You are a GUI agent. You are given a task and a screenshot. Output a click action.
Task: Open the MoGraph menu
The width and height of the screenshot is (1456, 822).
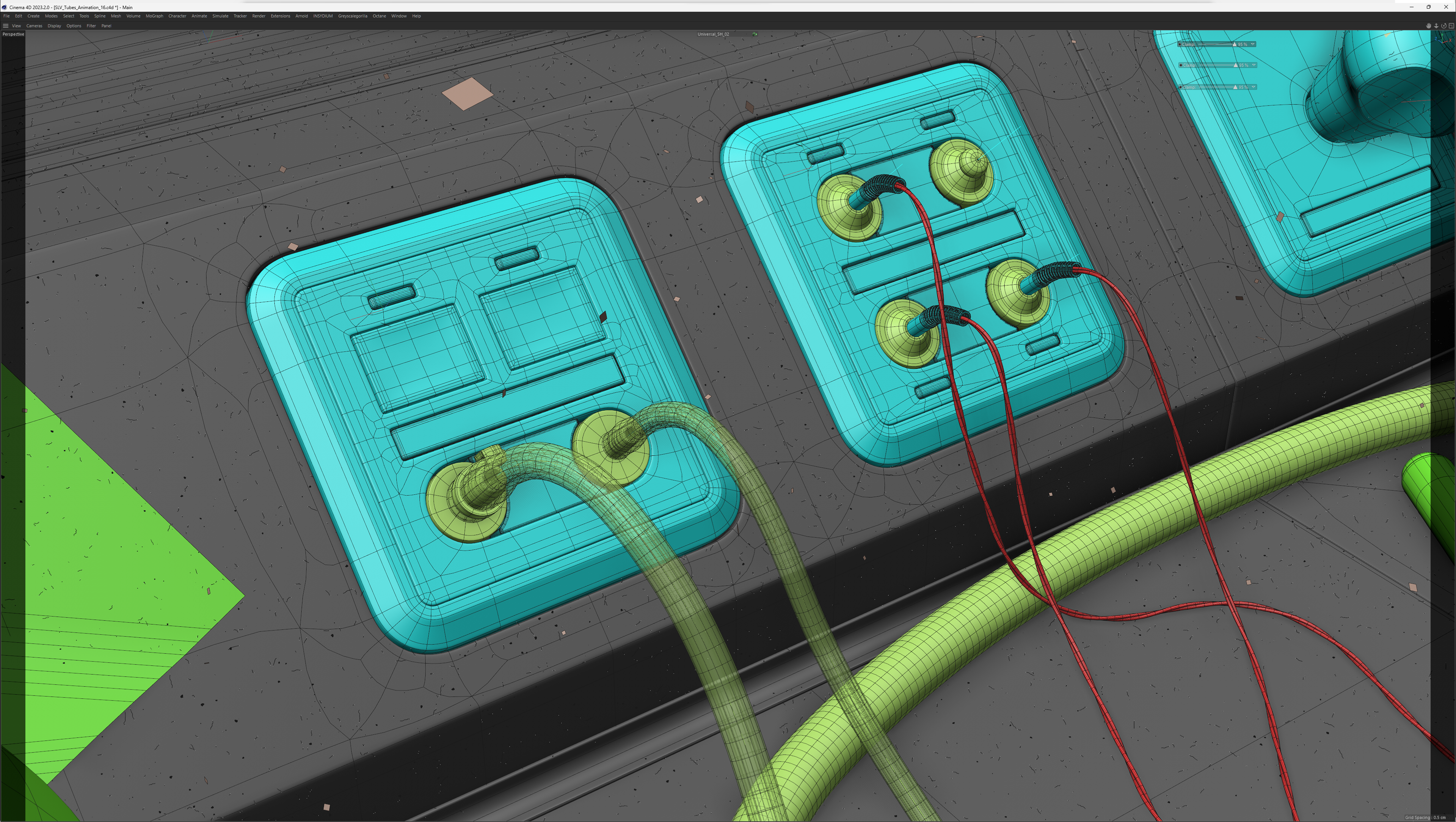pos(154,16)
